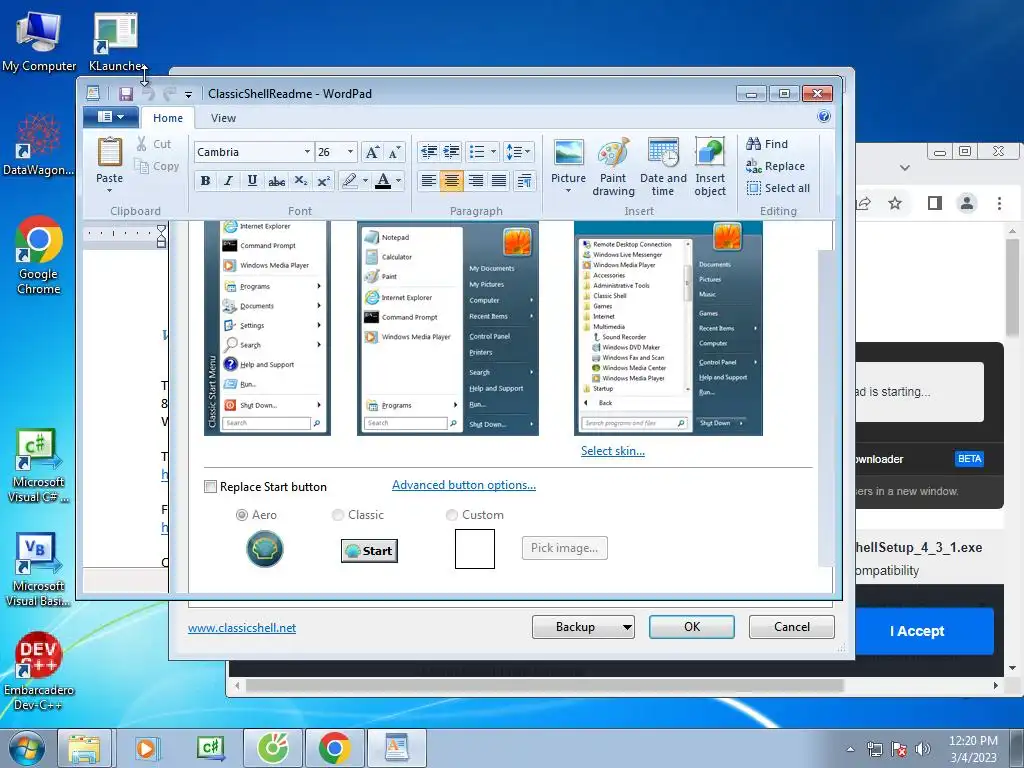Open the font color dropdown arrow
1024x768 pixels.
point(398,181)
